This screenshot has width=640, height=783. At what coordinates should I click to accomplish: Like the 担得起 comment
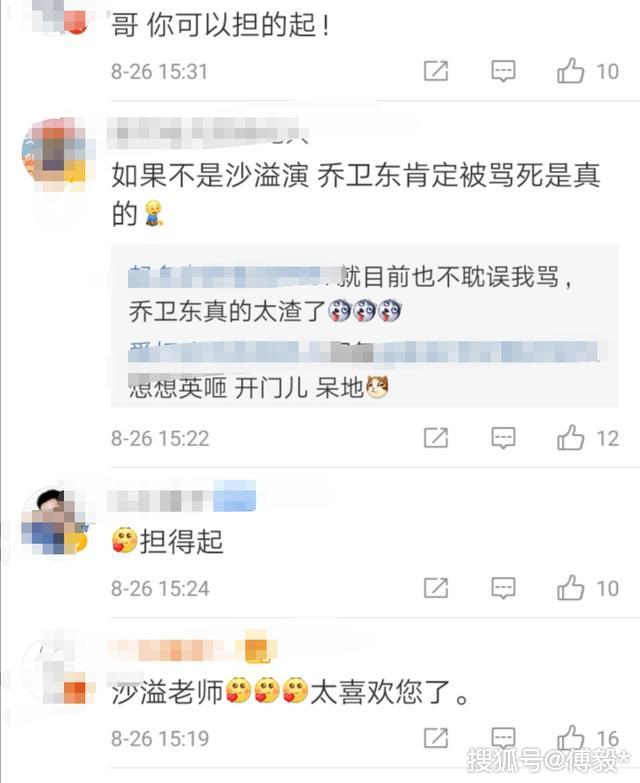click(x=571, y=587)
